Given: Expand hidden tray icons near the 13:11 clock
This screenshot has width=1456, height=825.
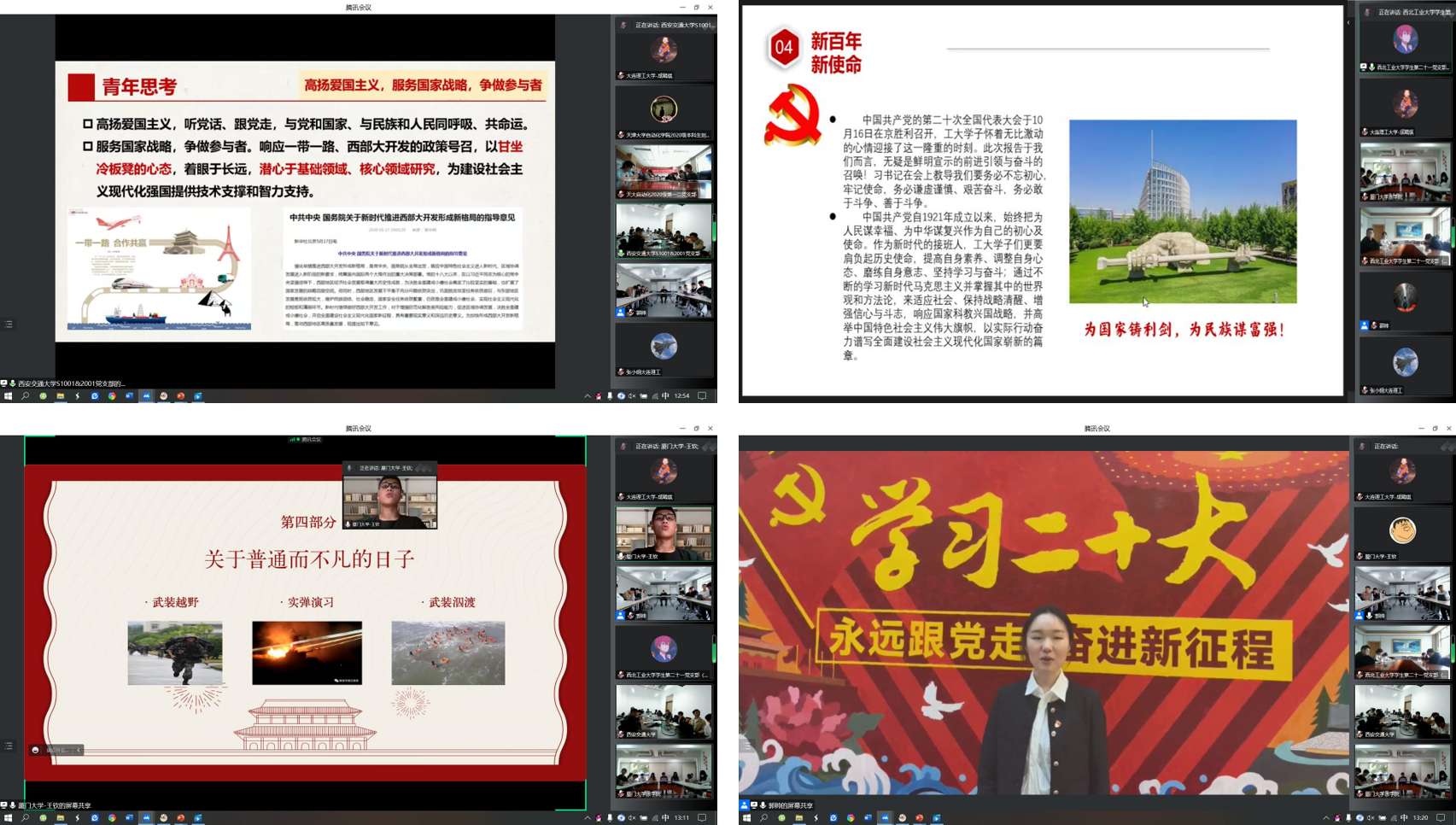Looking at the screenshot, I should (x=587, y=817).
